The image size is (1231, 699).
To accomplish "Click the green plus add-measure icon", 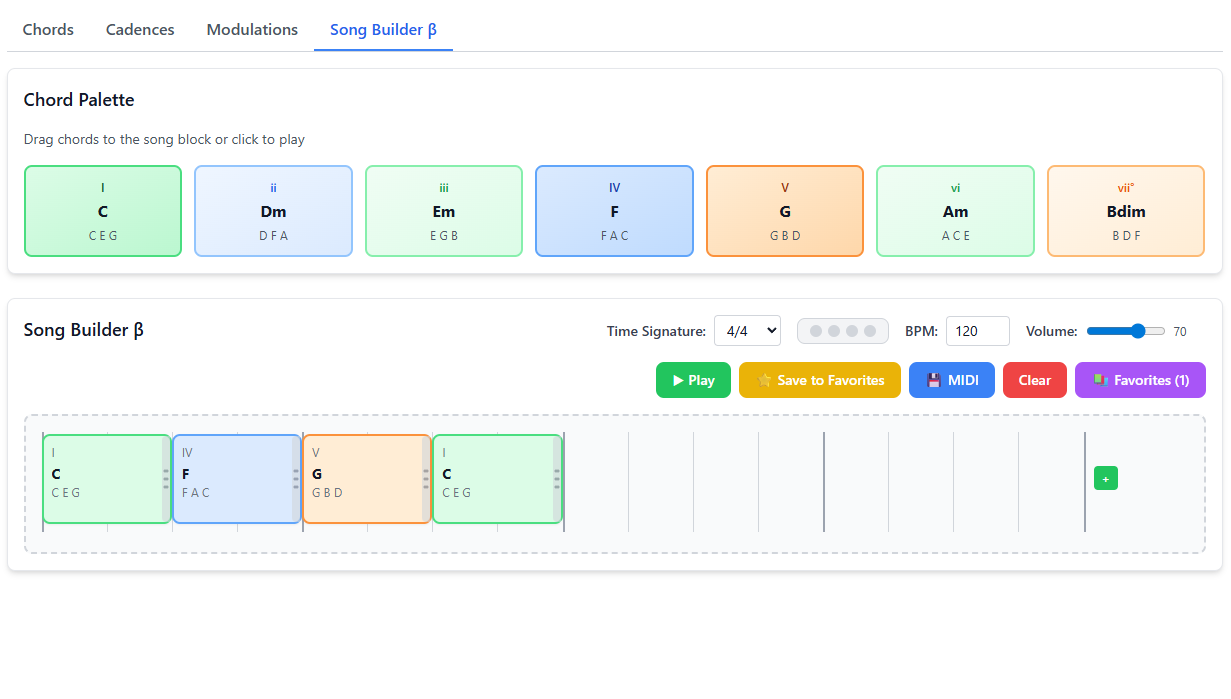I will click(1105, 479).
